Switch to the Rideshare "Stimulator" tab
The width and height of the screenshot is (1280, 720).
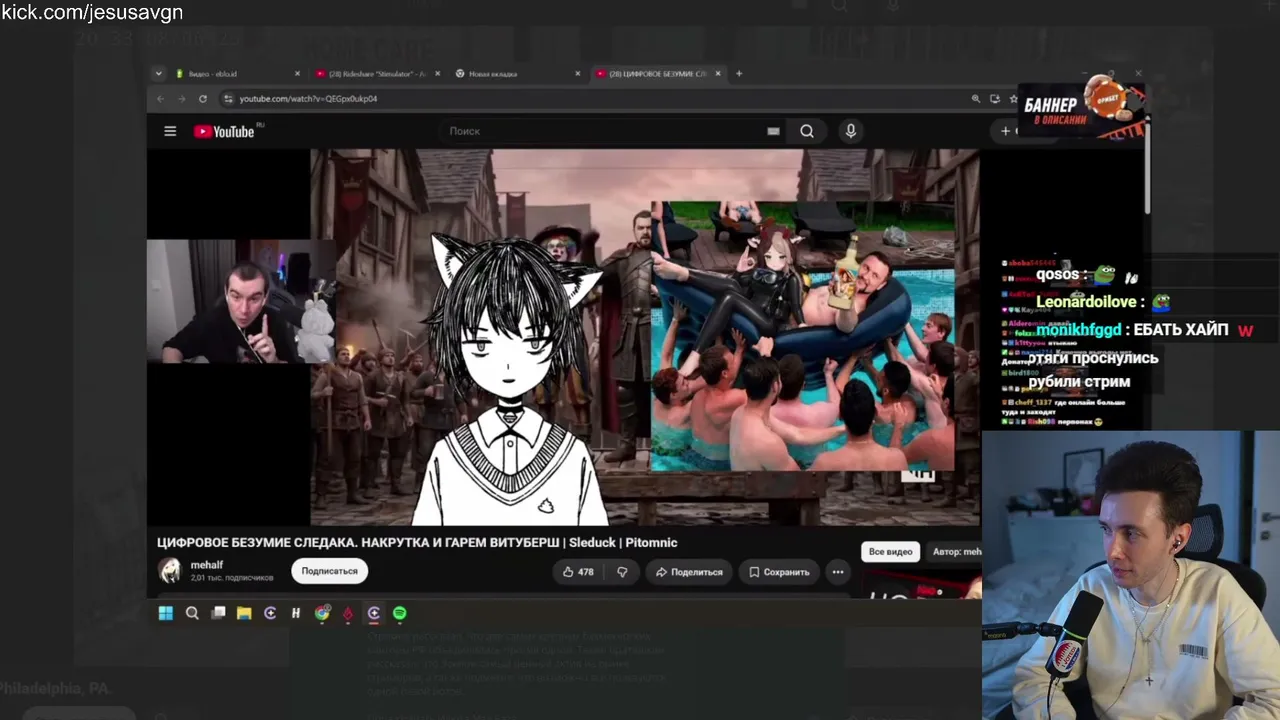[x=376, y=74]
